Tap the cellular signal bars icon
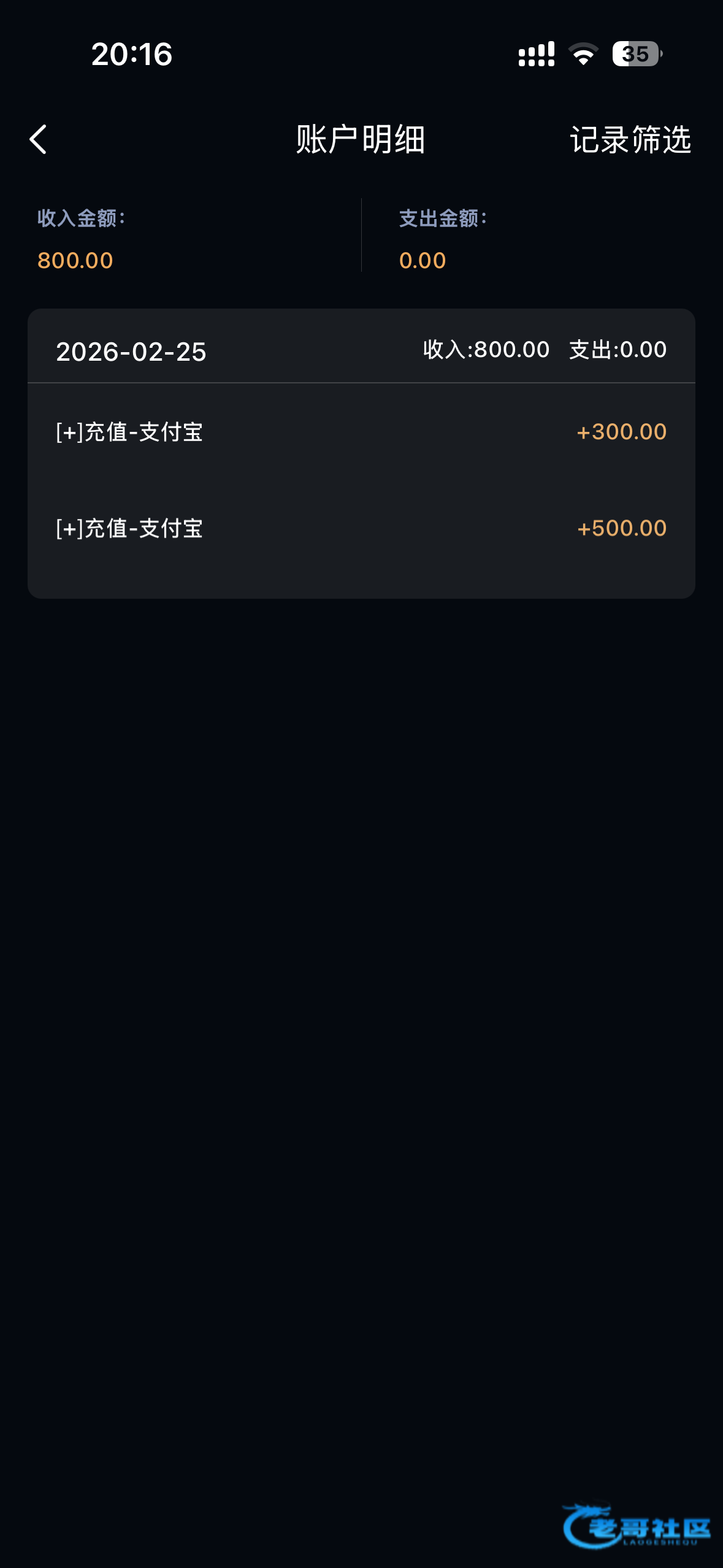The height and width of the screenshot is (1568, 723). 536,54
